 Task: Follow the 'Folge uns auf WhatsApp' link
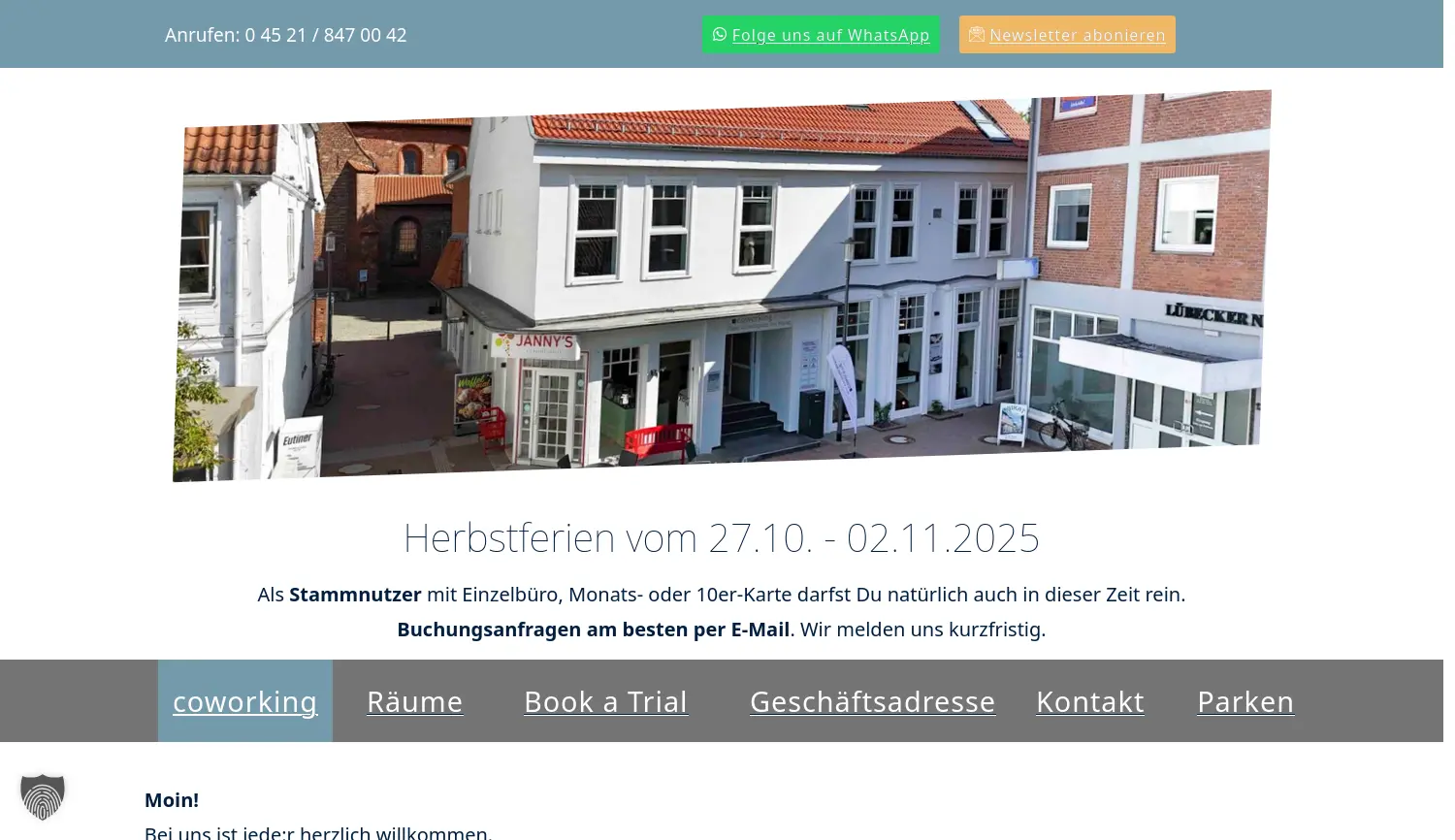pyautogui.click(x=830, y=36)
